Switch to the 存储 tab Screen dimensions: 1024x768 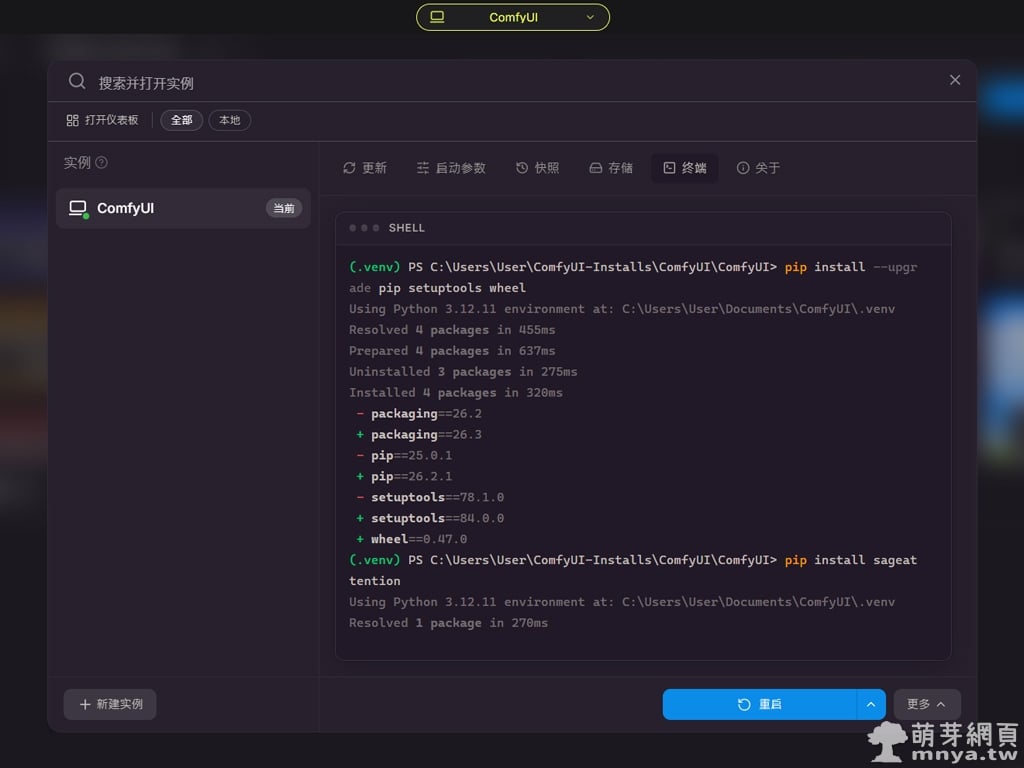tap(611, 168)
